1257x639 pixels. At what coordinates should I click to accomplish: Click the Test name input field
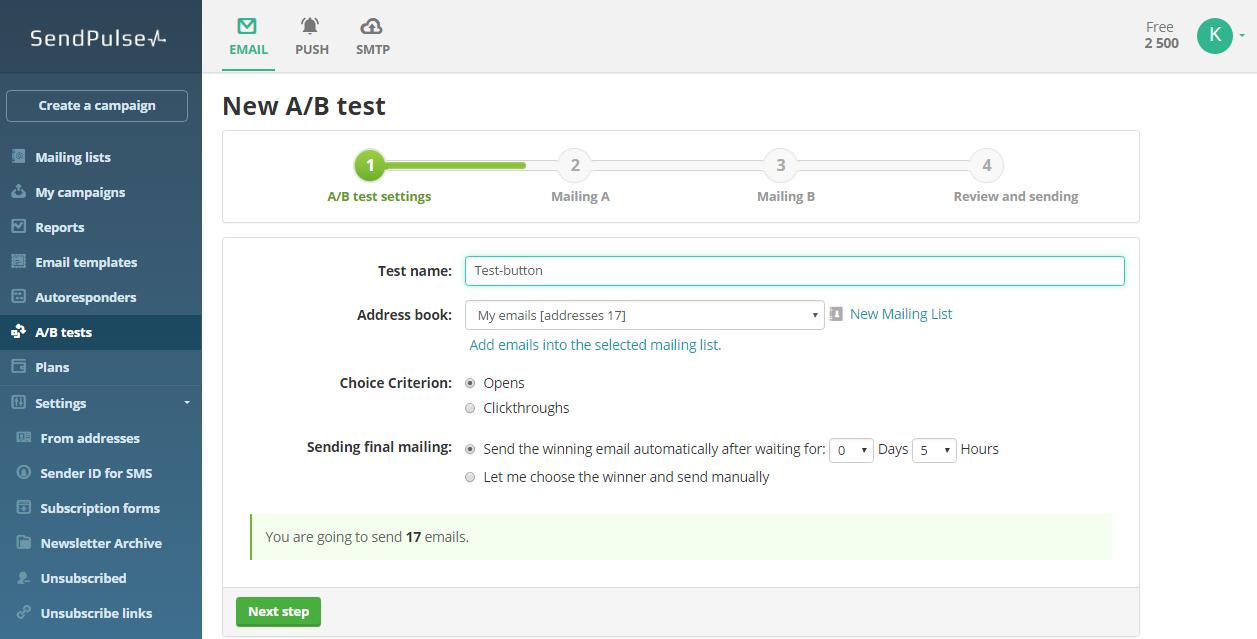point(794,271)
